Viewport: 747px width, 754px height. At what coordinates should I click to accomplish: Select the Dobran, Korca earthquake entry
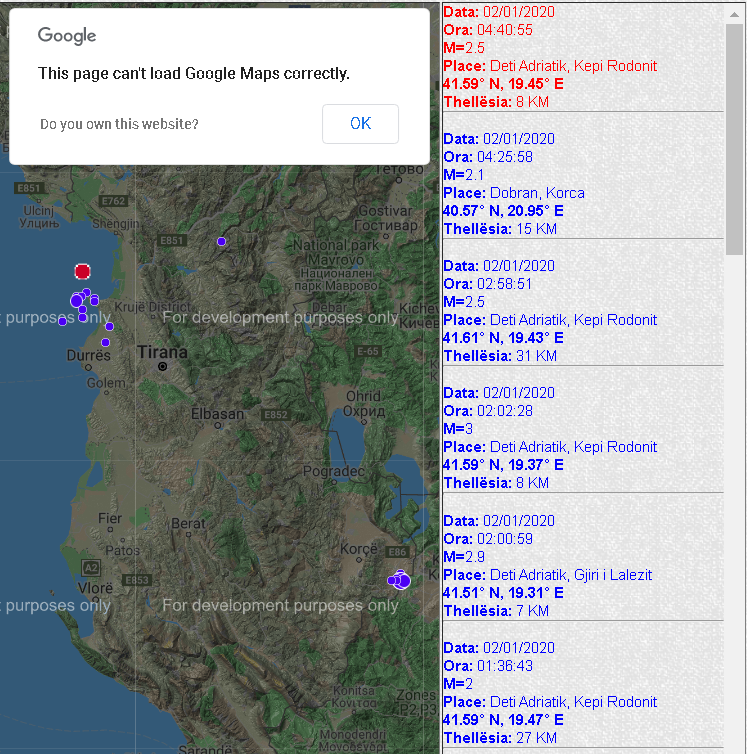click(583, 184)
